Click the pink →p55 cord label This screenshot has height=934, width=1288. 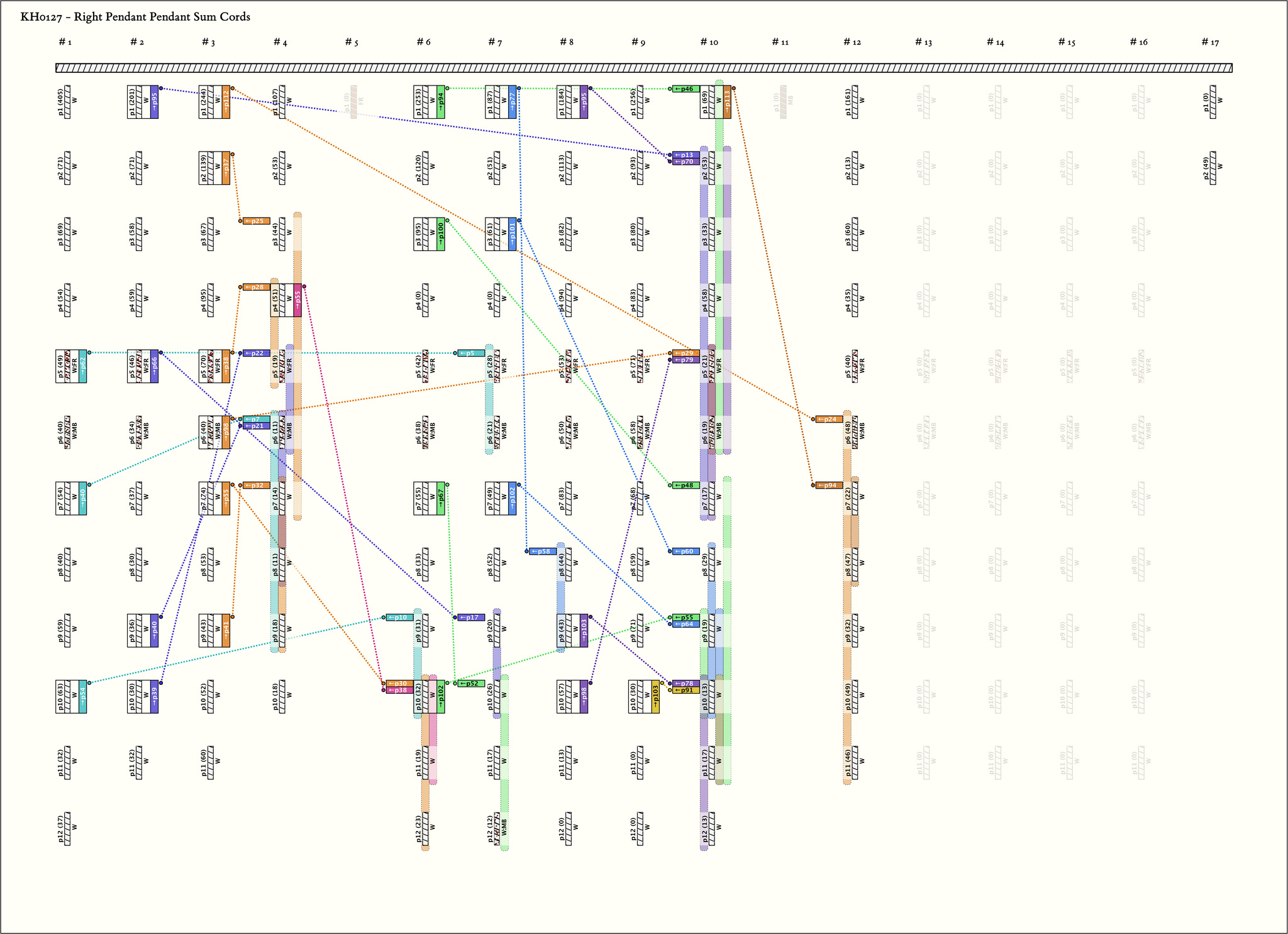(x=297, y=300)
